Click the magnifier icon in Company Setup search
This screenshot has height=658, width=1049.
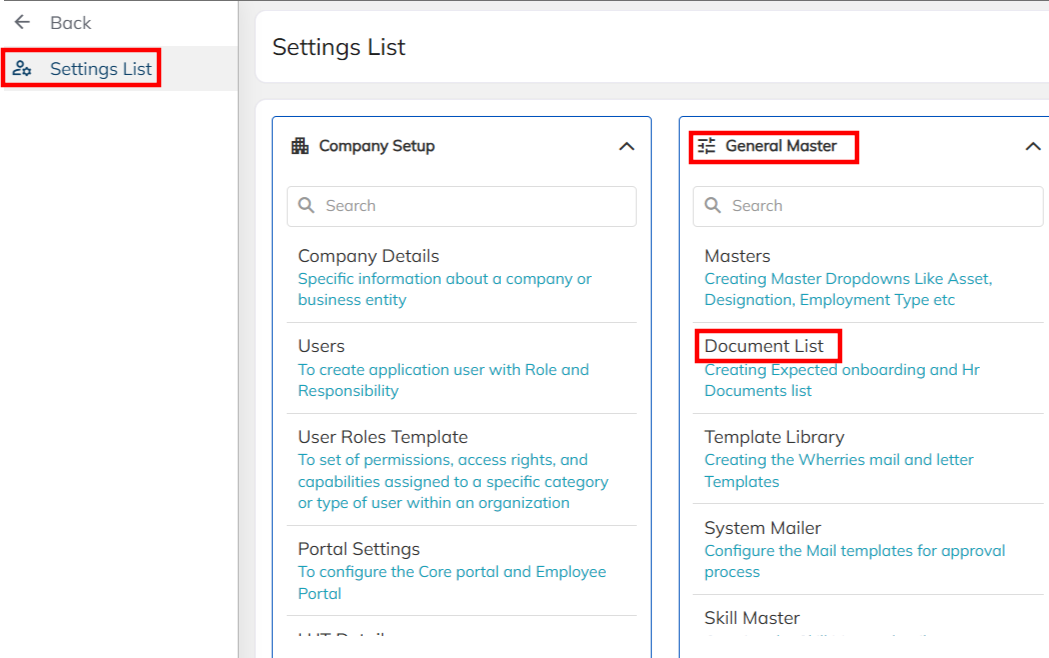[x=307, y=206]
